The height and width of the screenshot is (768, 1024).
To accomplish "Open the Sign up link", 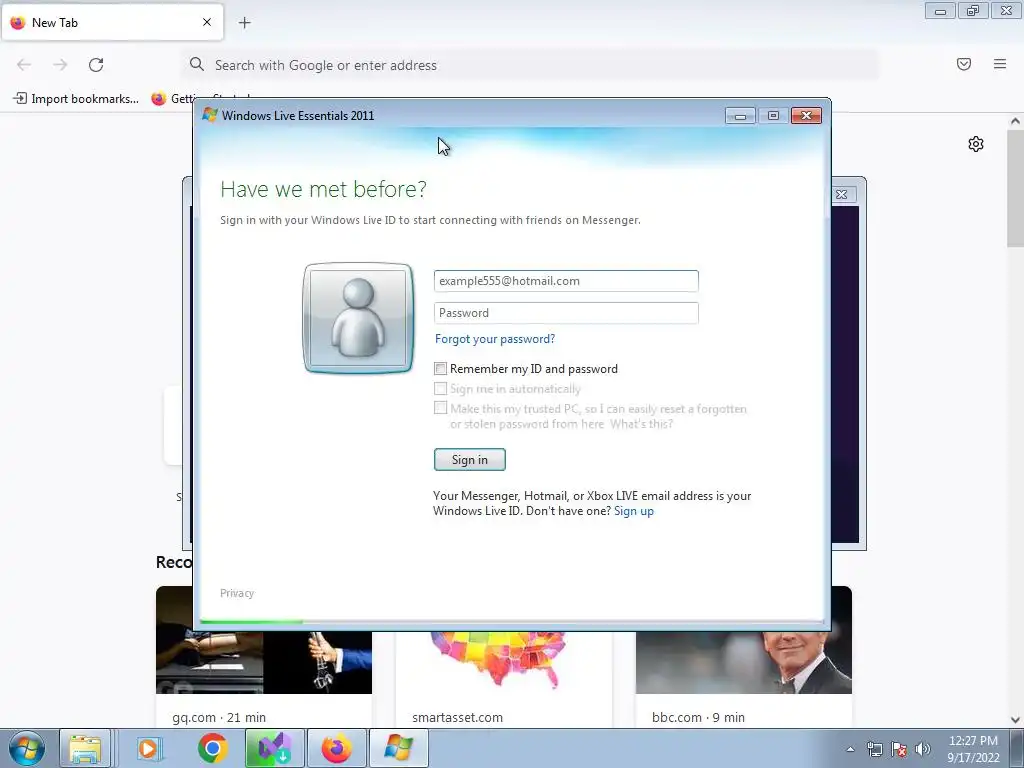I will 633,511.
